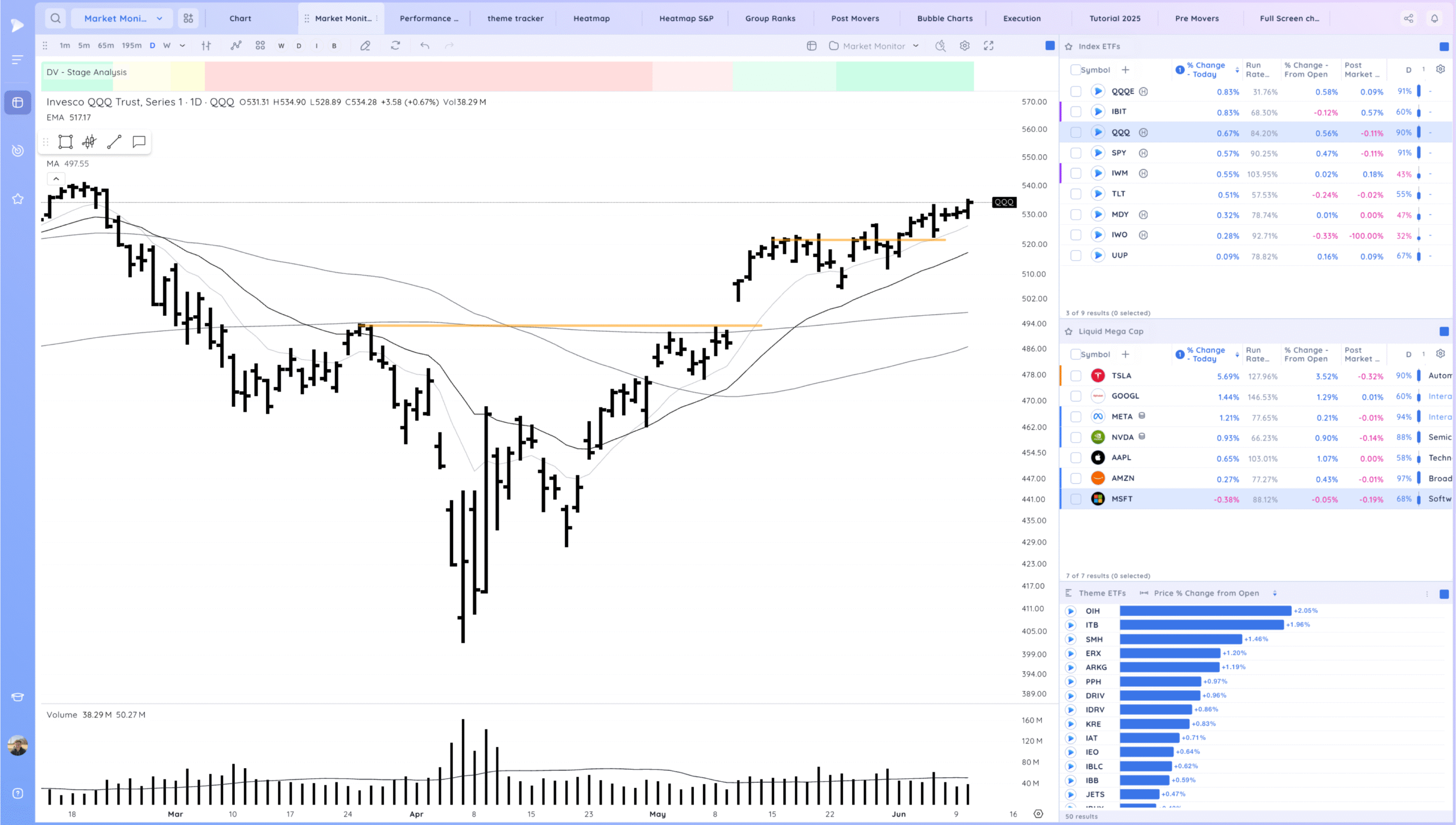
Task: Collapse the chart indicator legend
Action: 56,179
